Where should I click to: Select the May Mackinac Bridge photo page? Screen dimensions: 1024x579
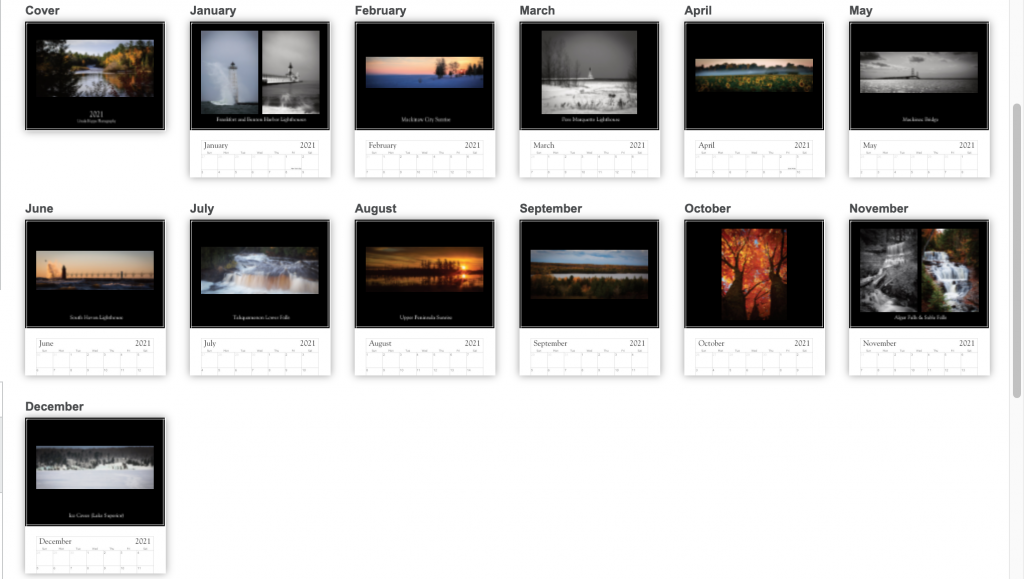coord(918,76)
